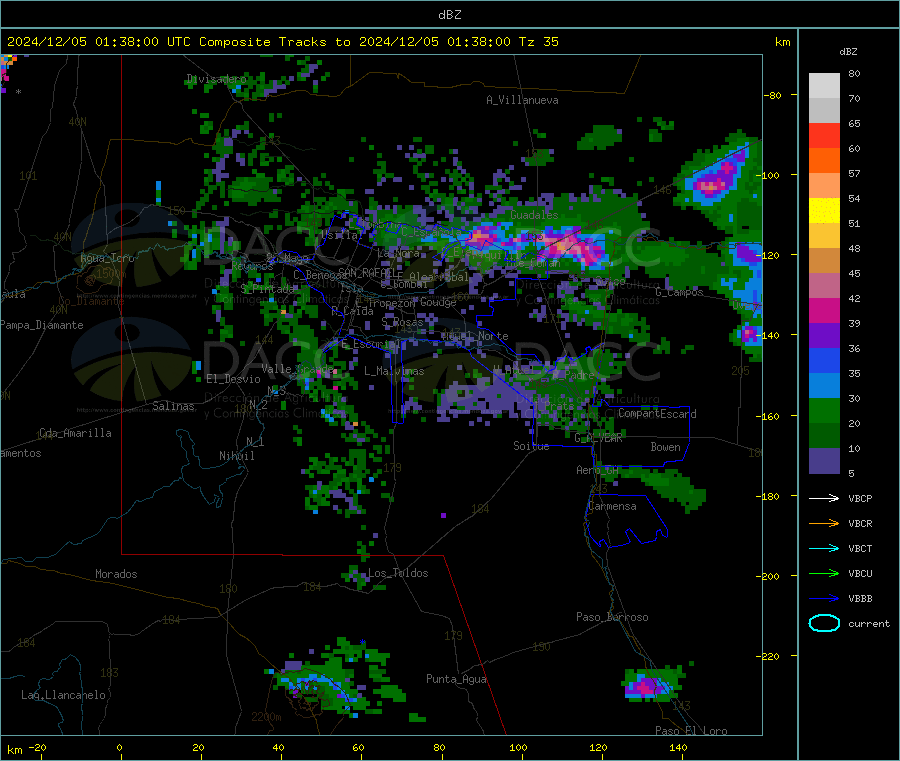Pick the red 65 dBZ legend swatch
Image resolution: width=900 pixels, height=761 pixels.
824,135
